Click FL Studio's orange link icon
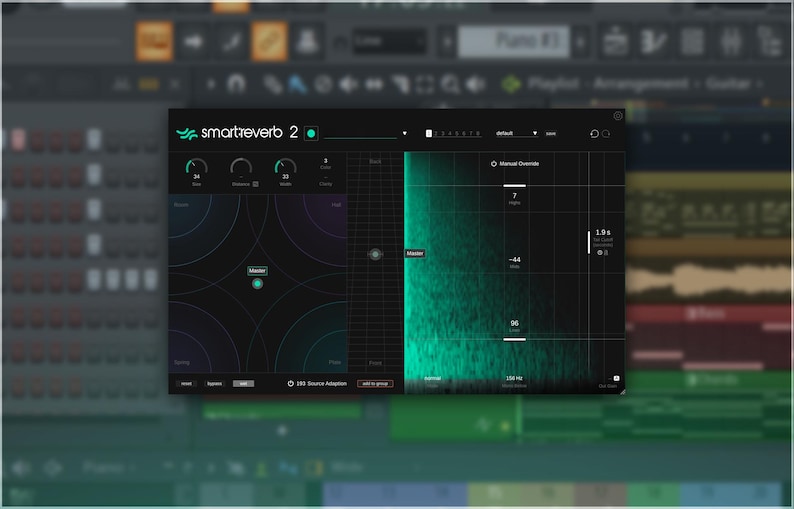This screenshot has width=794, height=509. tap(269, 41)
